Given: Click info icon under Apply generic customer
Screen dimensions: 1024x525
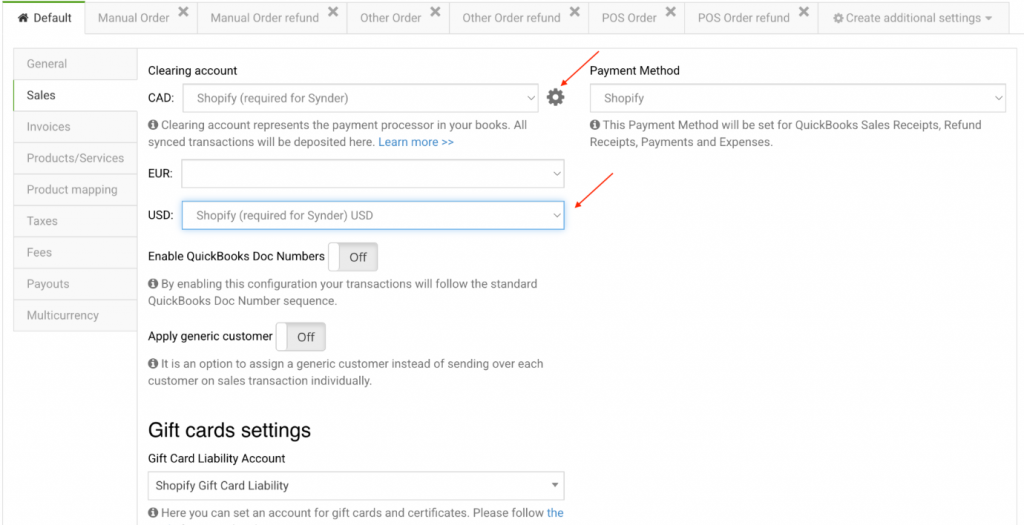Looking at the screenshot, I should click(x=153, y=364).
